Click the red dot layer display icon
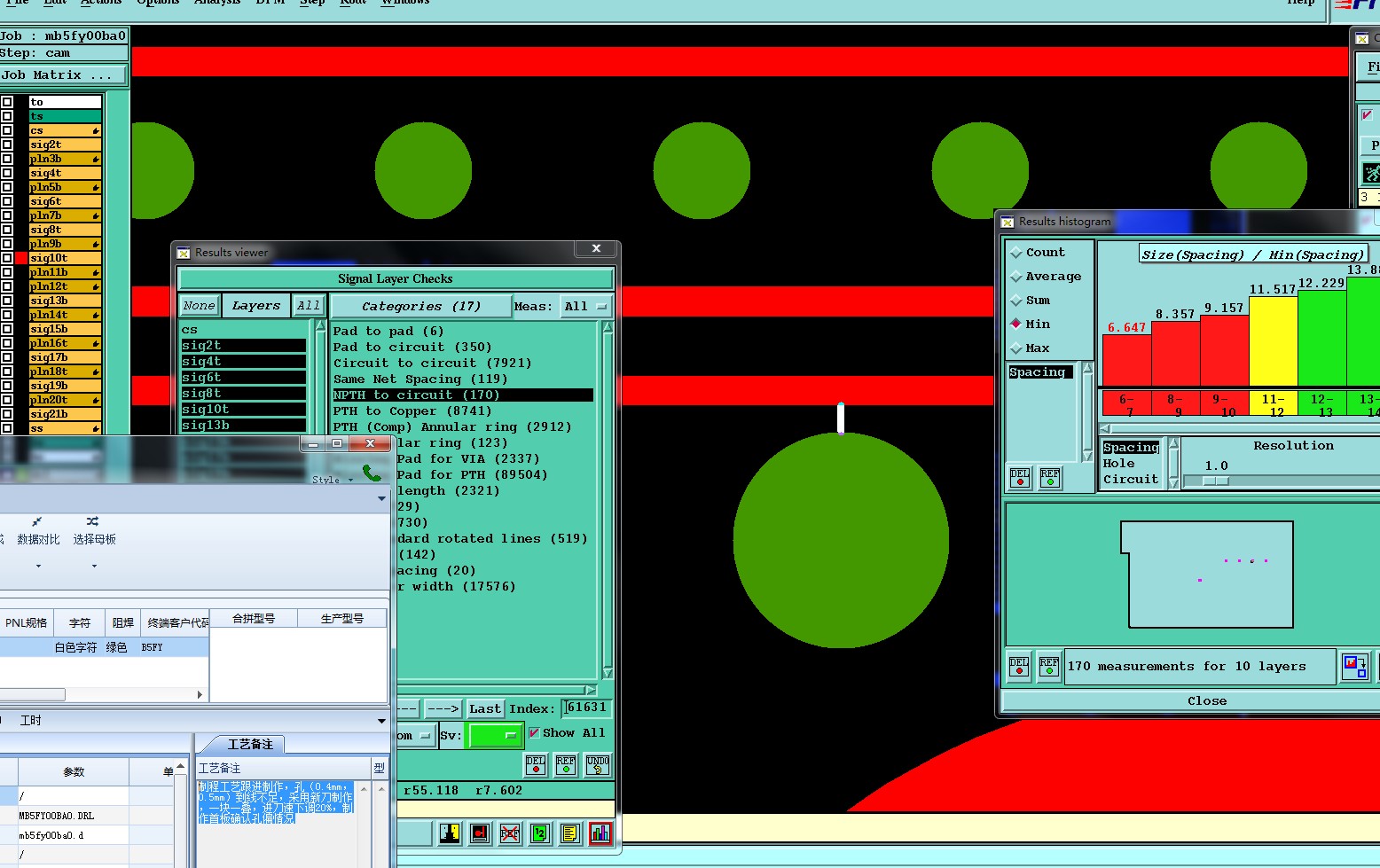 point(480,833)
